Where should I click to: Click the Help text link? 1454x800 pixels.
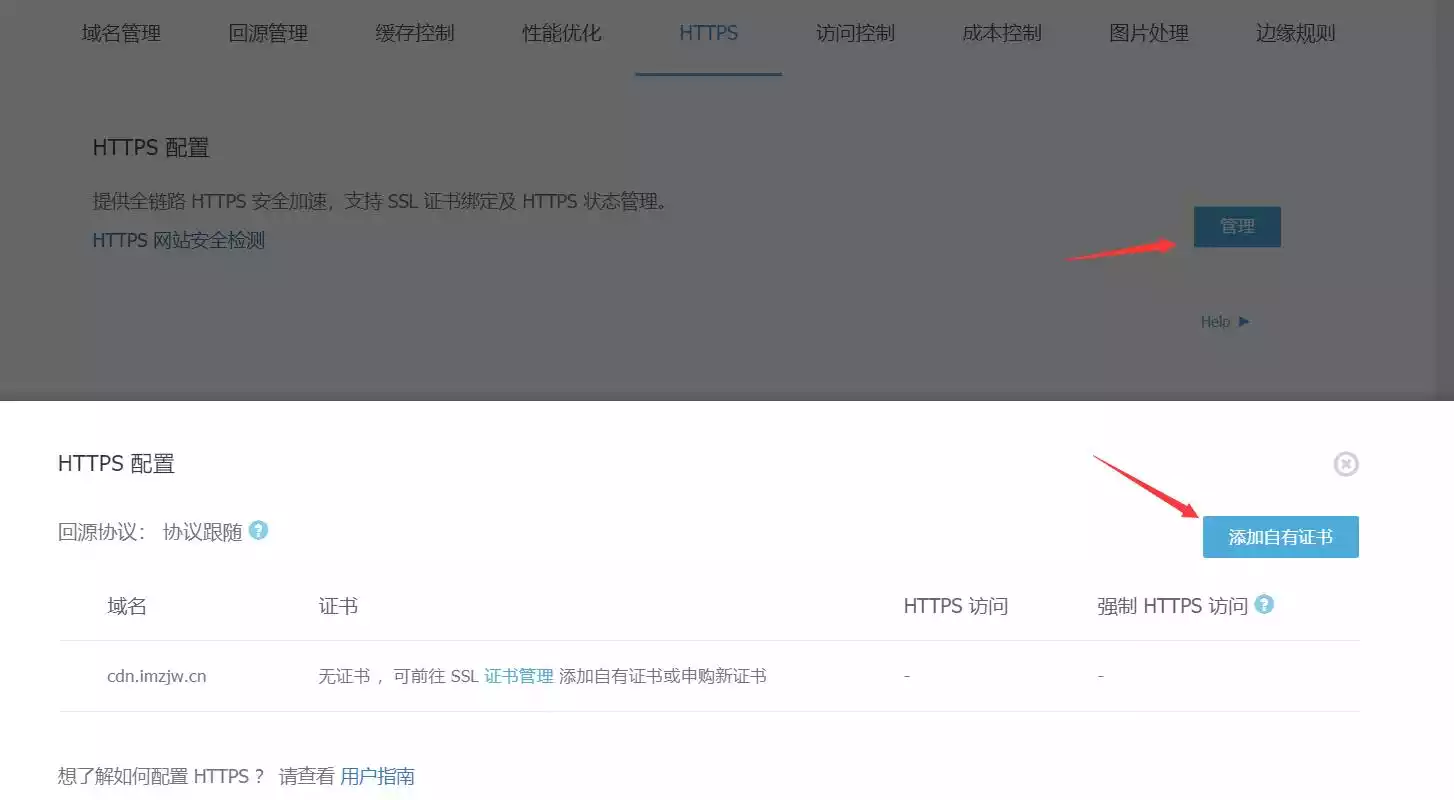(1215, 322)
